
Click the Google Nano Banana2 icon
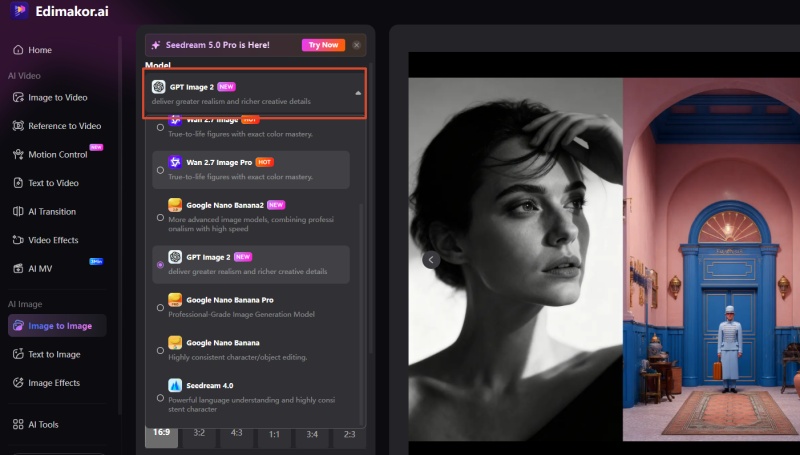(x=175, y=205)
